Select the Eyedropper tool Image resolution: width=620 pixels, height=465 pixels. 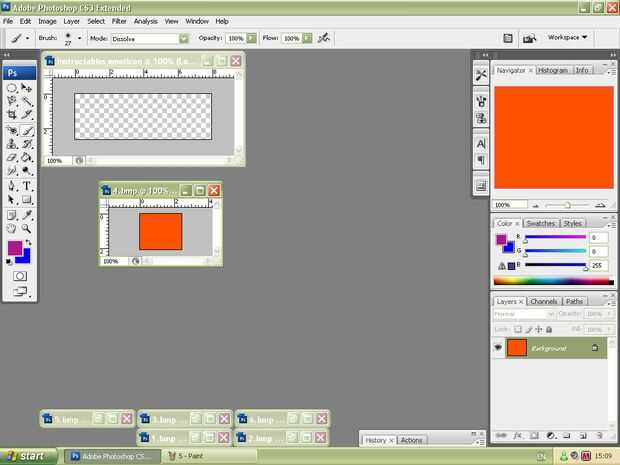26,215
